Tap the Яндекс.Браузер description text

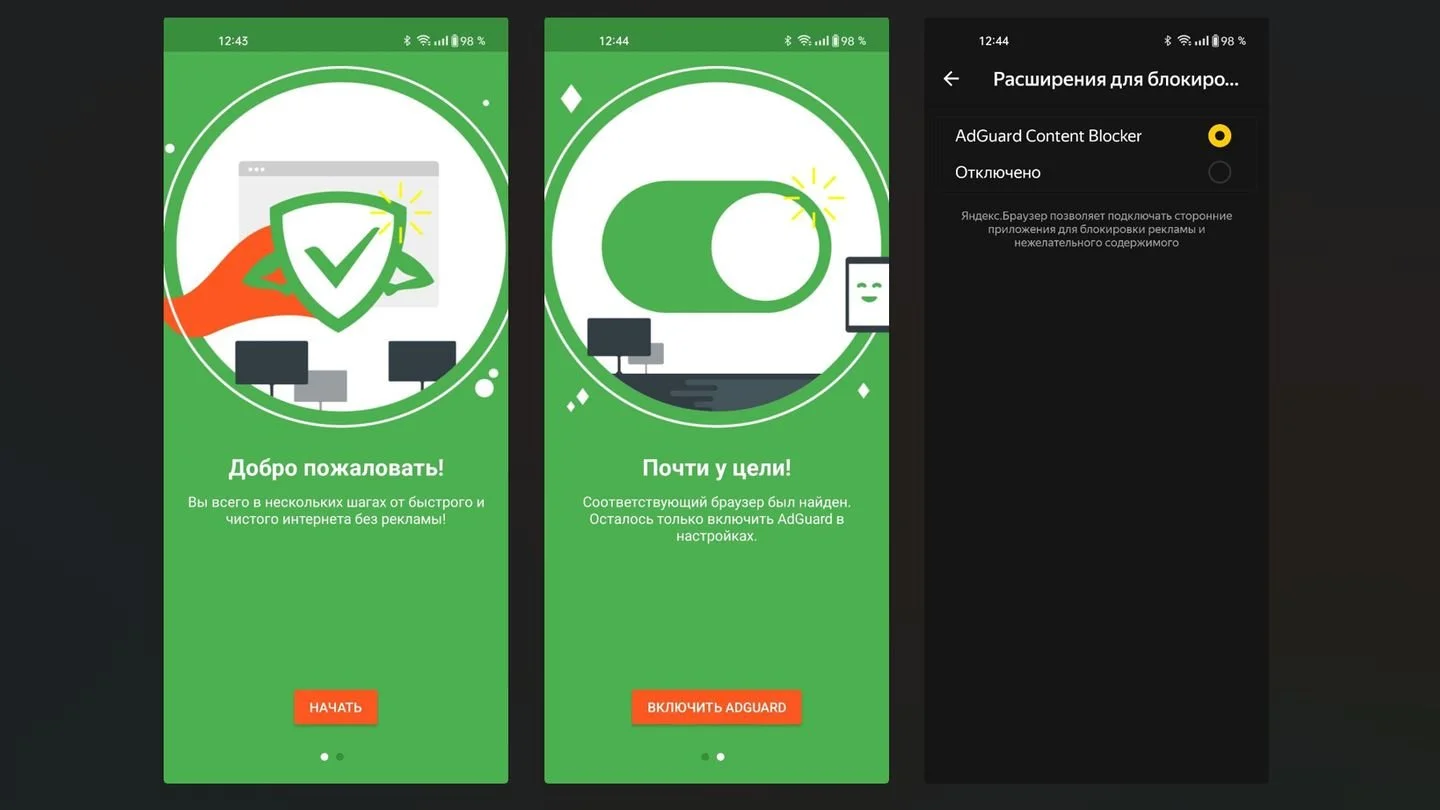(x=1096, y=229)
